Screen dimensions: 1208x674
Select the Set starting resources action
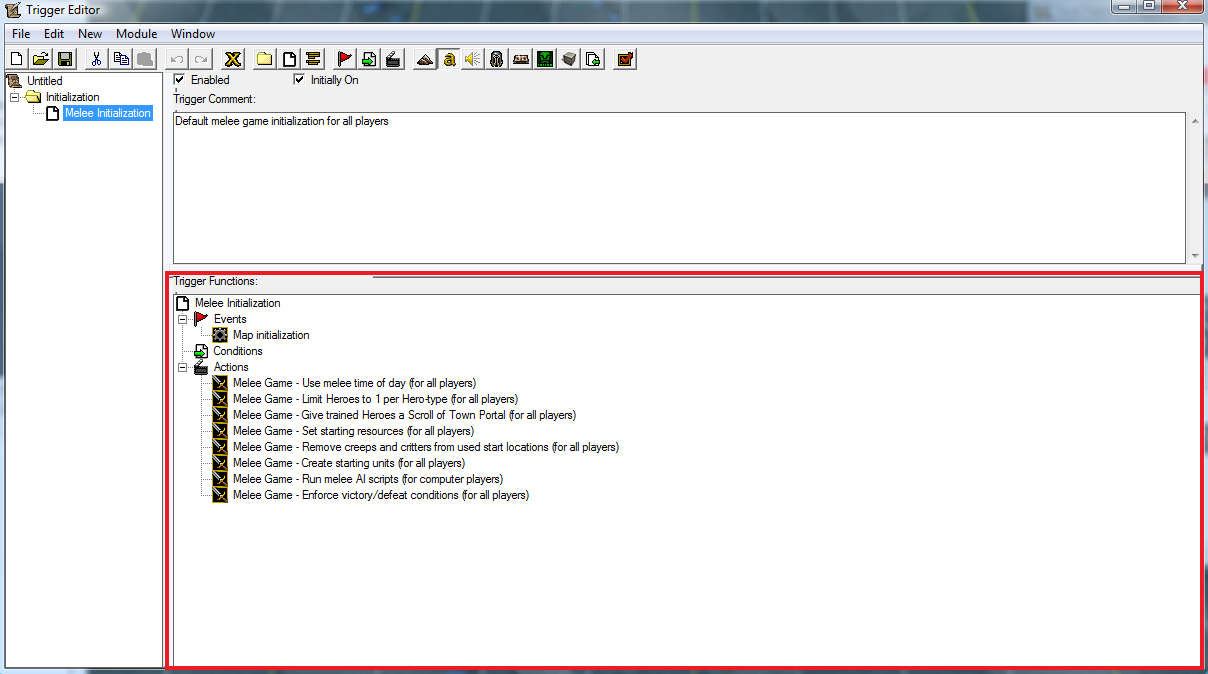pos(317,431)
